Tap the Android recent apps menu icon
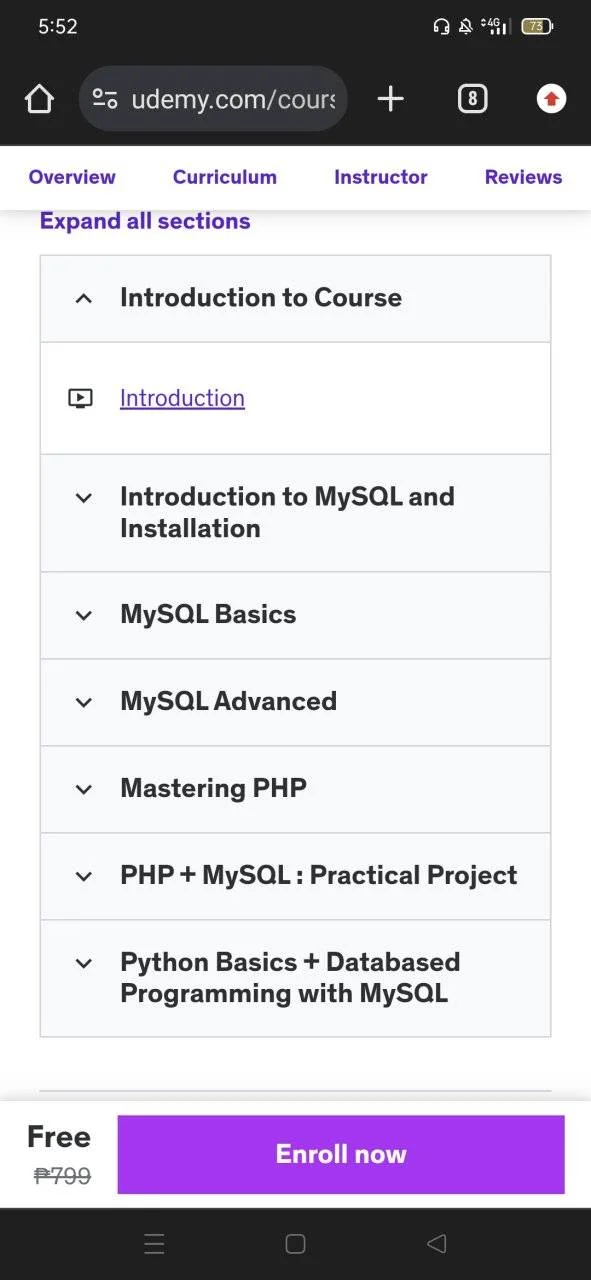Viewport: 591px width, 1280px height. [154, 1243]
